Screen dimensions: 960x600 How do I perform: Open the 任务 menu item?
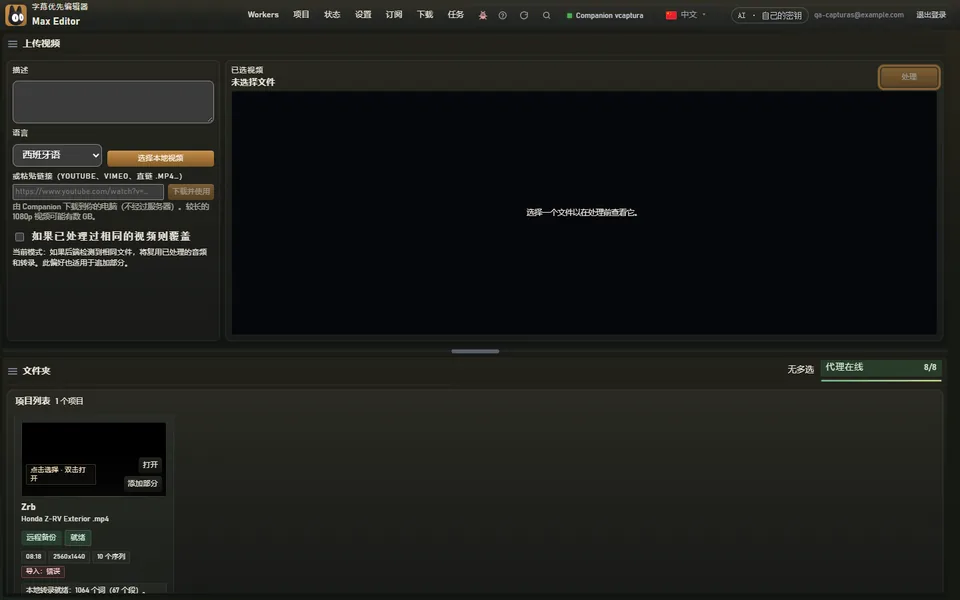point(456,15)
